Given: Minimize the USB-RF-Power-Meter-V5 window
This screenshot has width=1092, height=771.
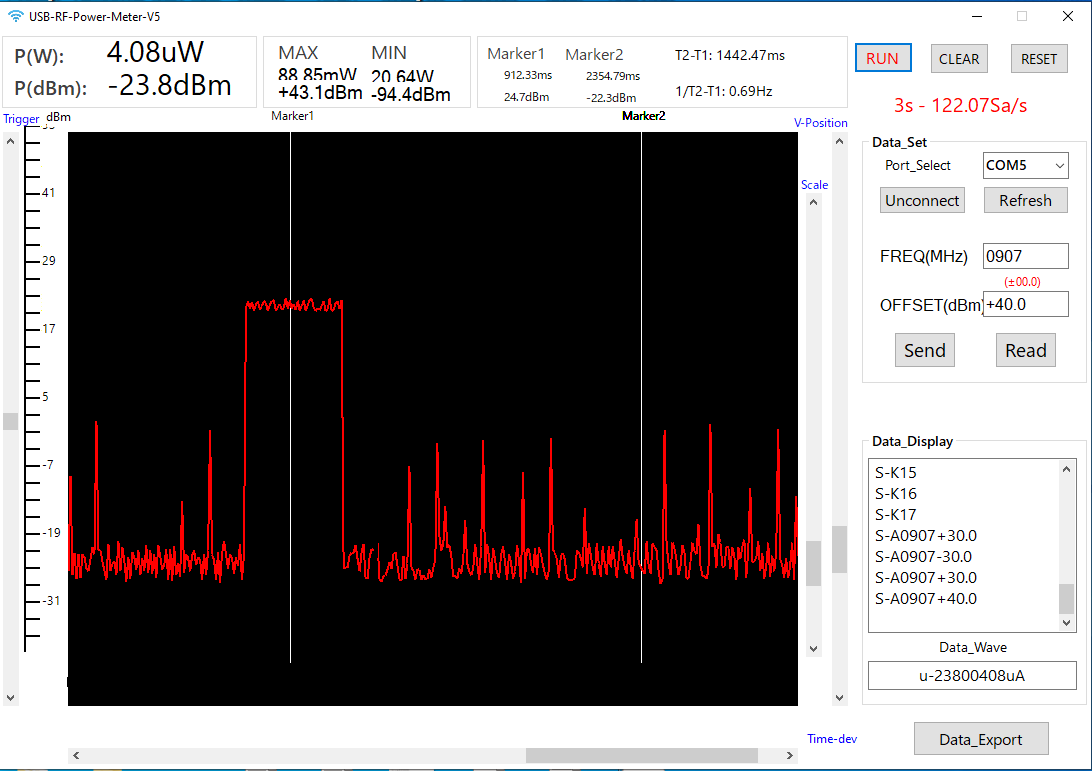Looking at the screenshot, I should coord(977,16).
